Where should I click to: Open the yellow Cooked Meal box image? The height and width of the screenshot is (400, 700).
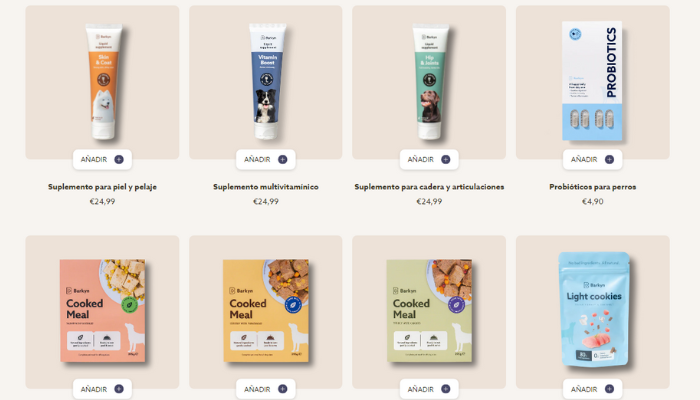pos(266,310)
